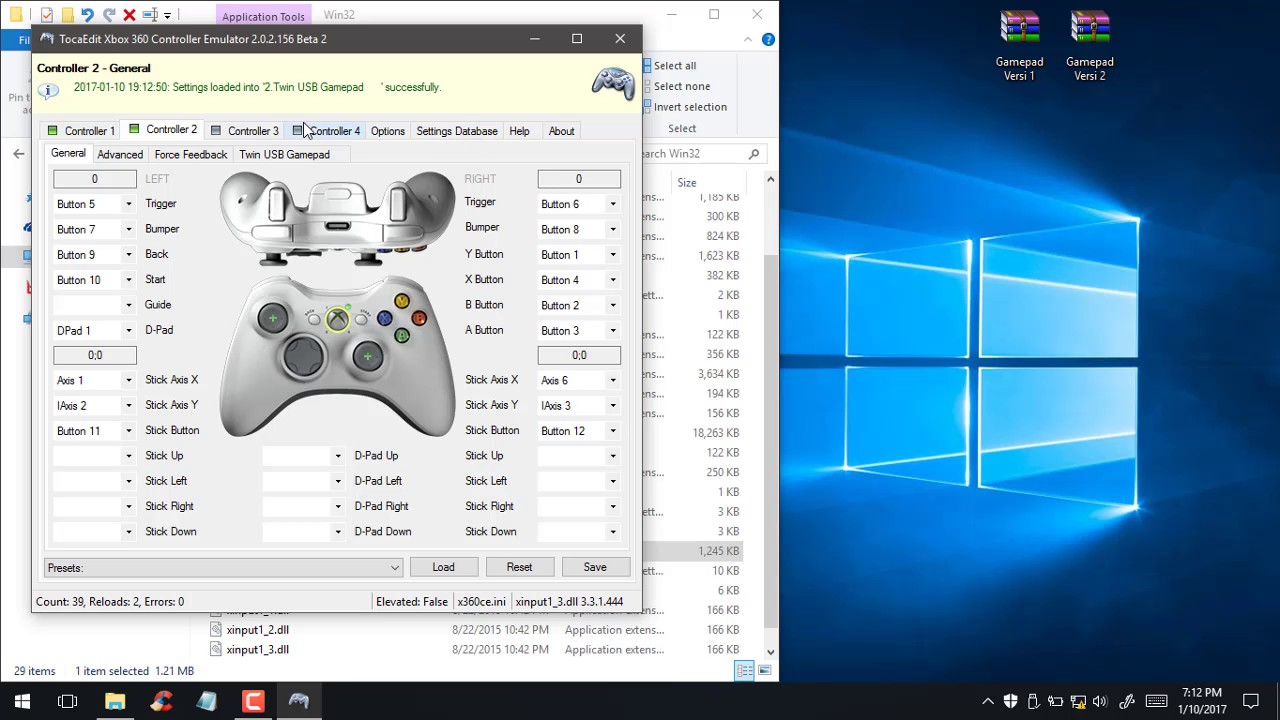Open File Explorer from the taskbar

[x=115, y=701]
